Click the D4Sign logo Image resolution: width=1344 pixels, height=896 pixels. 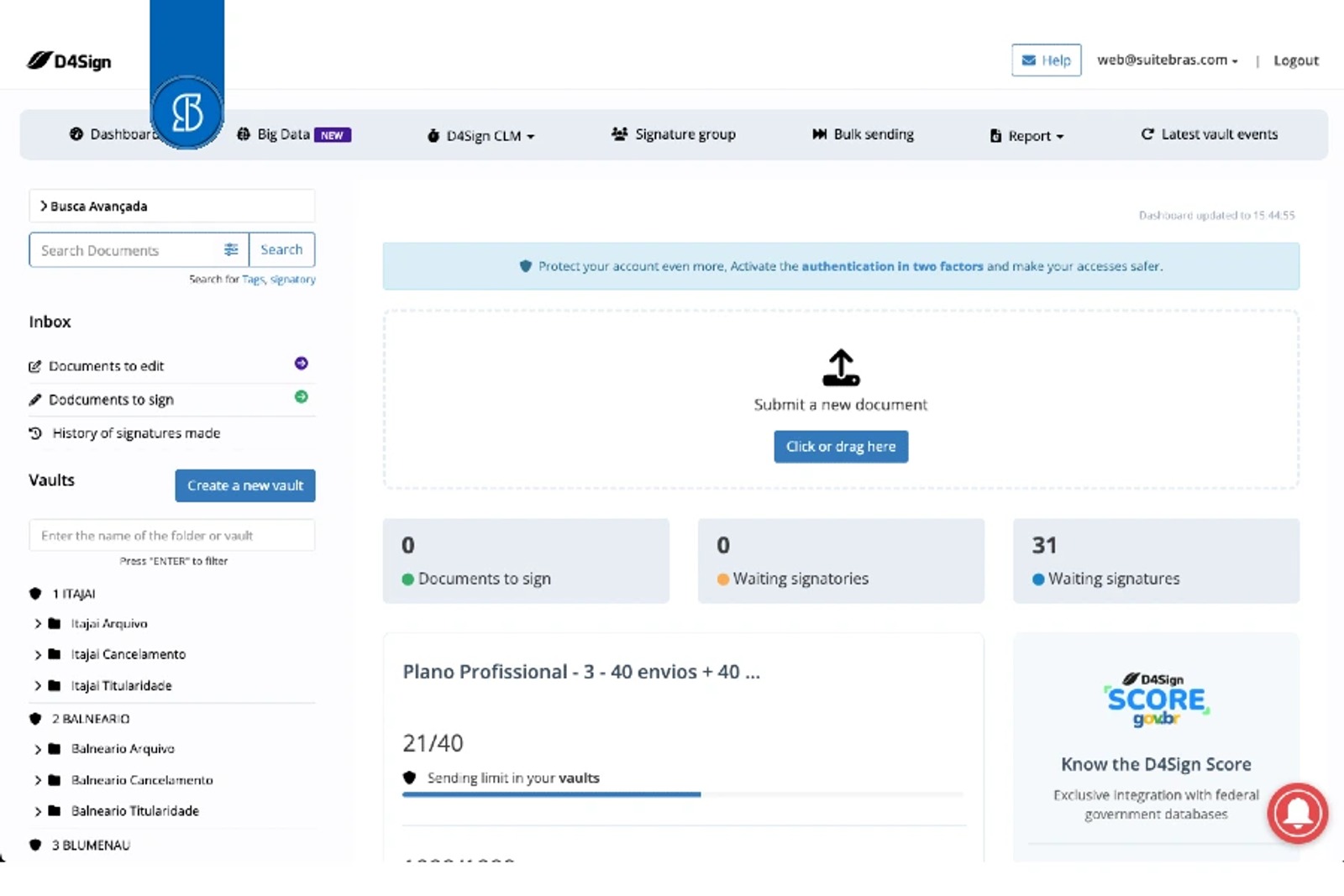click(69, 60)
